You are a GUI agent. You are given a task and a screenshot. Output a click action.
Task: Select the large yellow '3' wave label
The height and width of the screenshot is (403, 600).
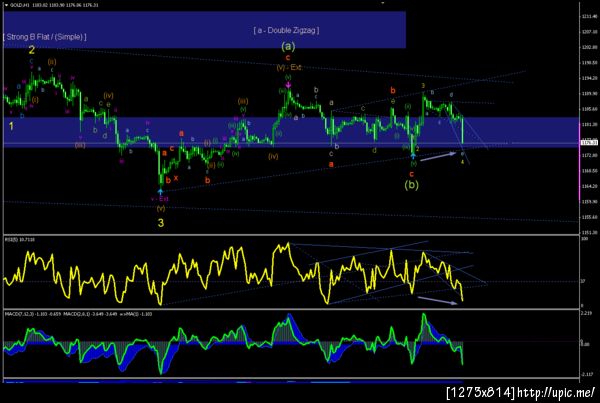[161, 223]
